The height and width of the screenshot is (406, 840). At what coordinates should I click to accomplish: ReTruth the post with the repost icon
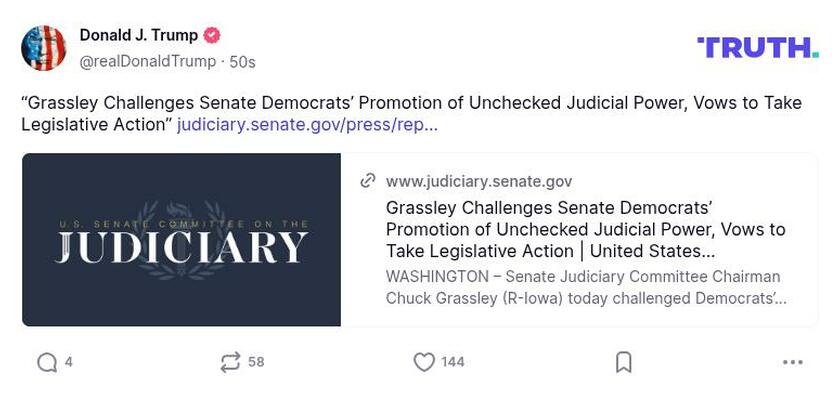click(230, 362)
